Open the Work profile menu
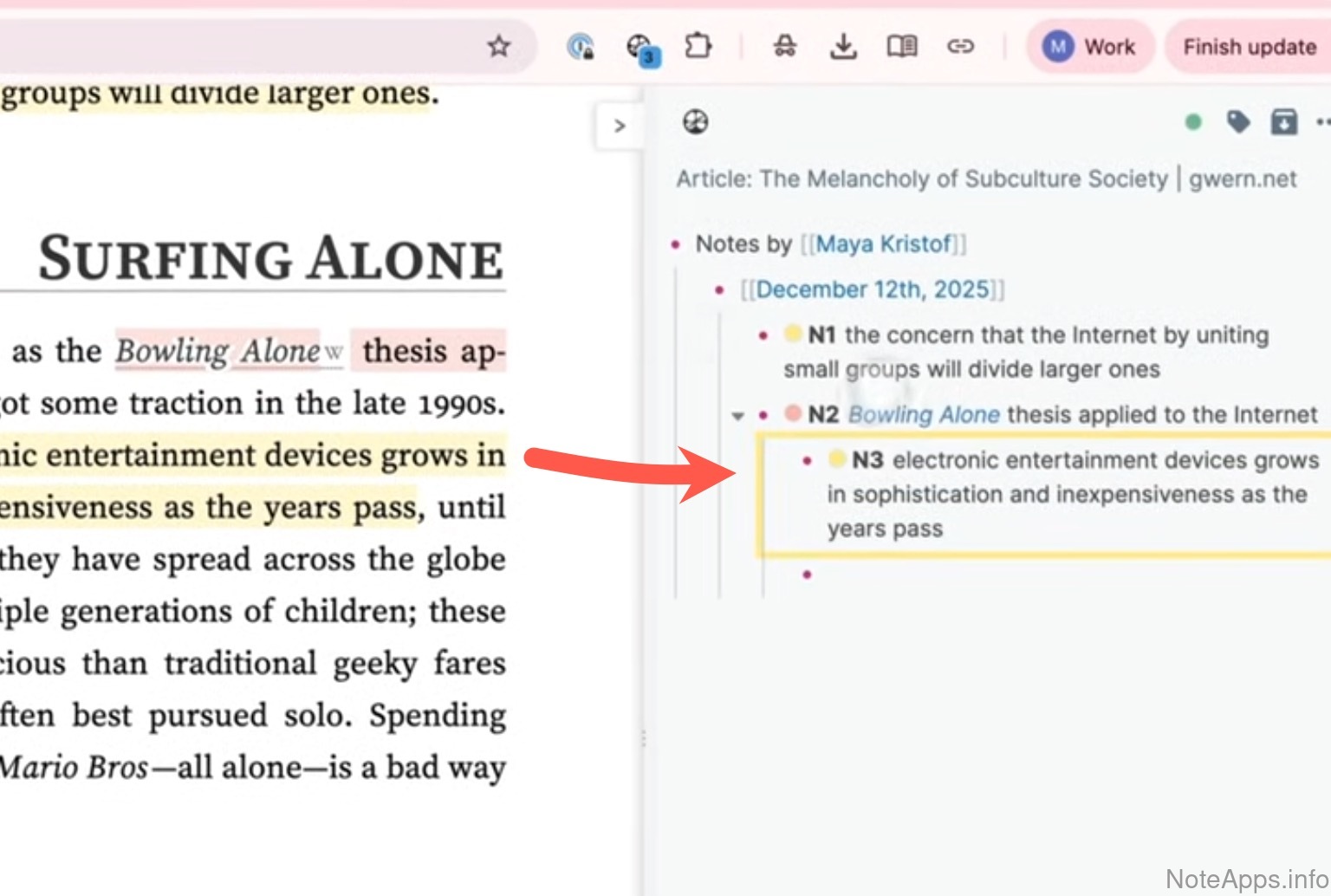 pos(1090,47)
